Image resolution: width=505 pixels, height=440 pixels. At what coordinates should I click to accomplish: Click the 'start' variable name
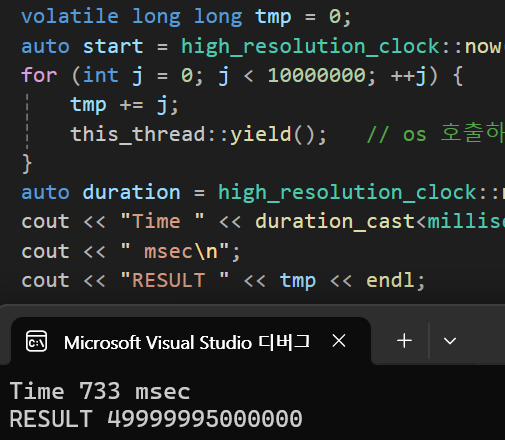click(x=113, y=46)
